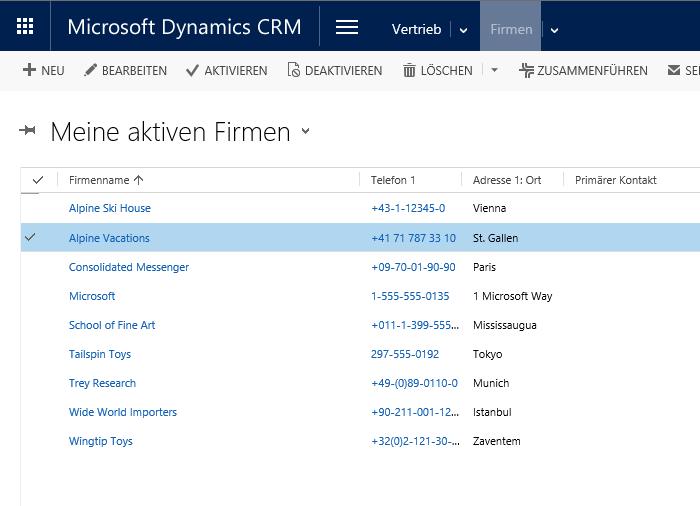This screenshot has height=506, width=700.
Task: Switch to the Firmen navigation tab
Action: (511, 29)
